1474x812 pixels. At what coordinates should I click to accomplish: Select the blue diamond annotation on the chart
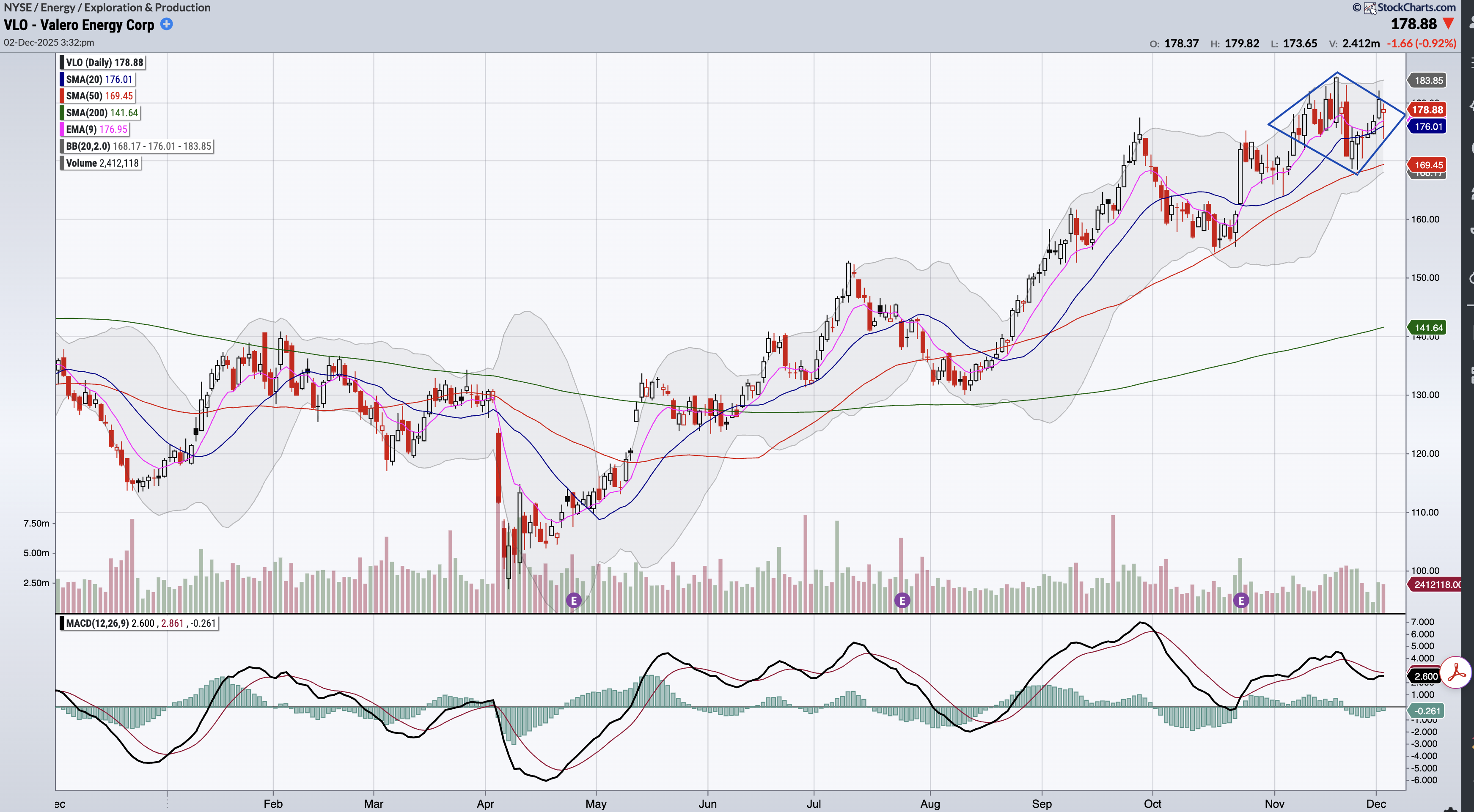[1302, 99]
